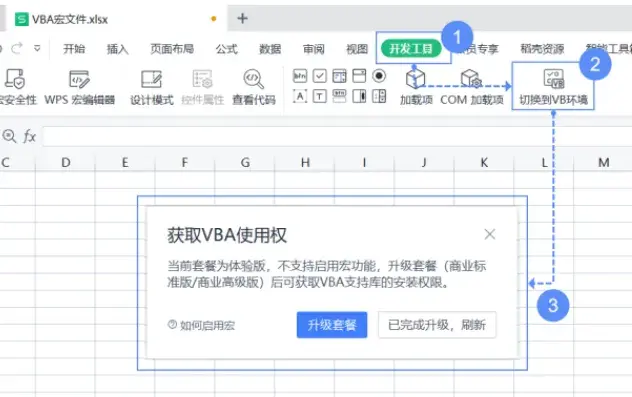Open the 插入 ribbon tab

tap(117, 49)
